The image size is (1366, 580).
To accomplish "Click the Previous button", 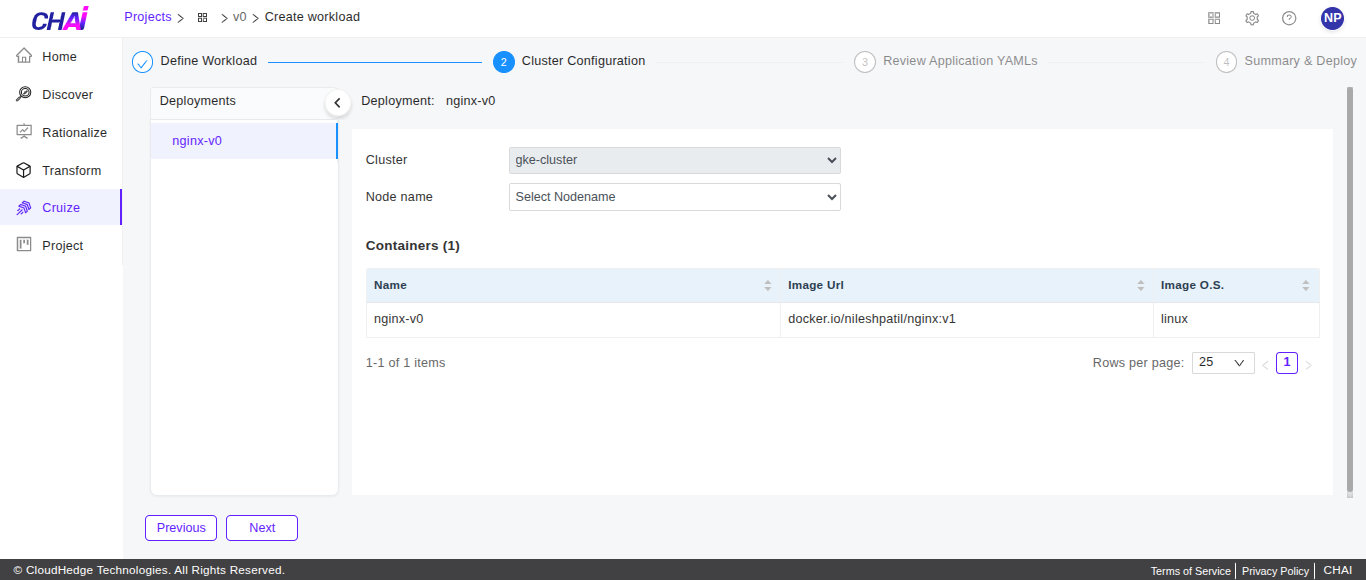I will [181, 528].
